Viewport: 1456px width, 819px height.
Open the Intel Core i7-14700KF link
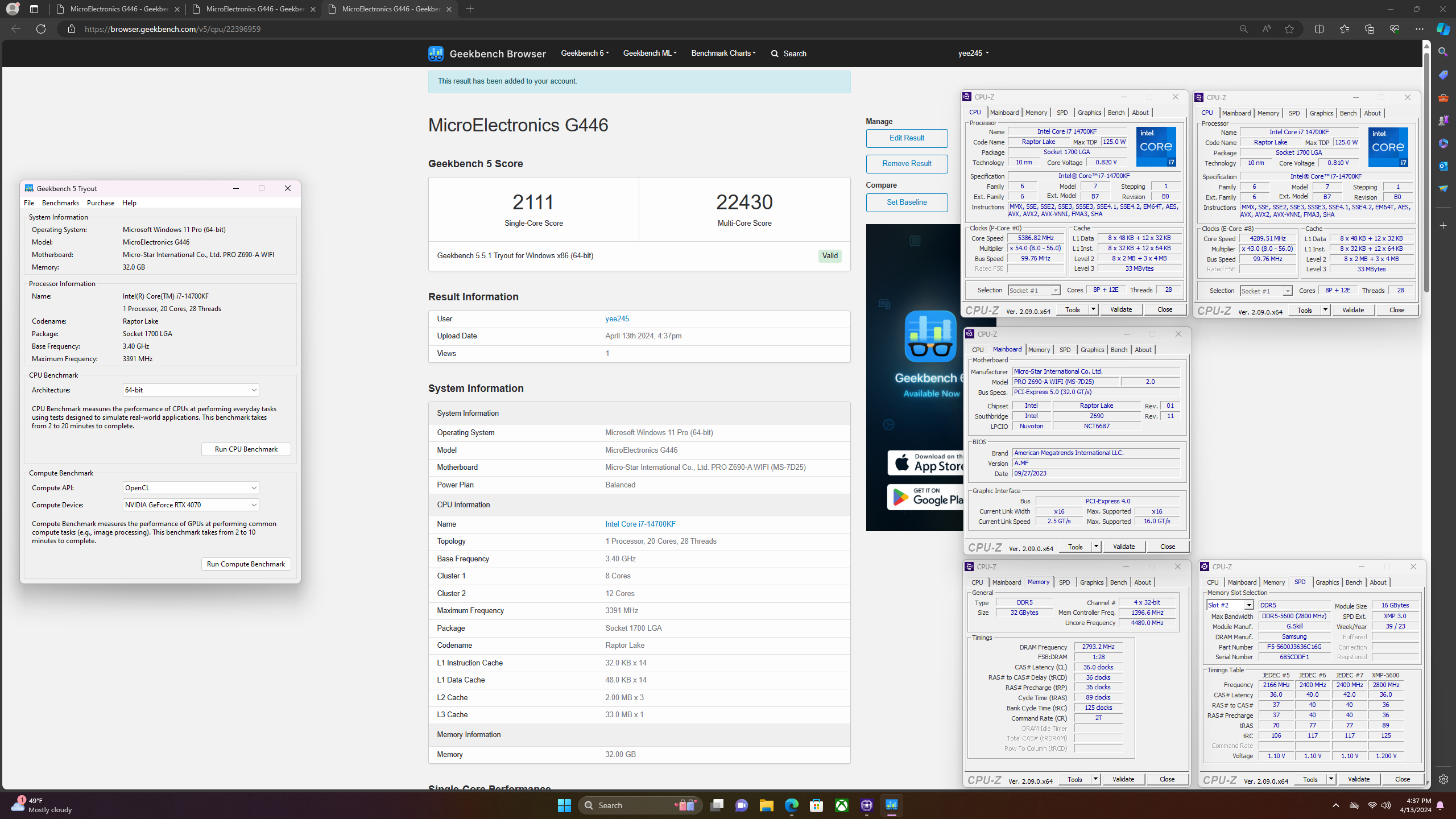[x=640, y=524]
